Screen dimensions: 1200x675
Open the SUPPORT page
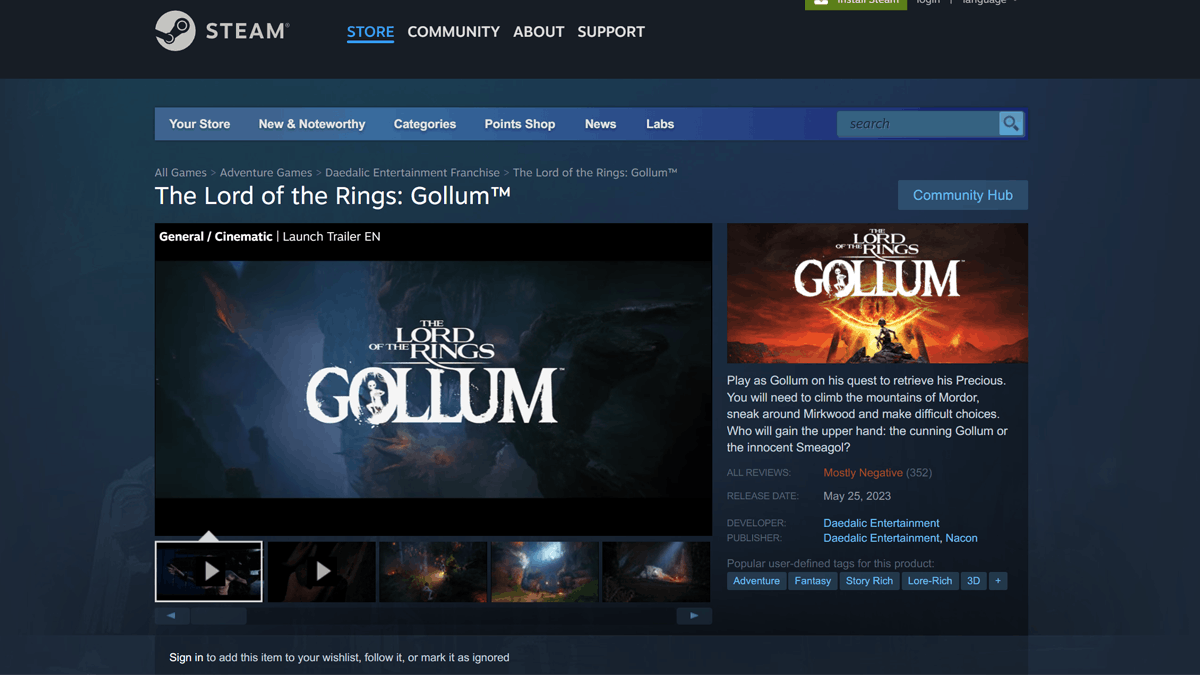611,32
